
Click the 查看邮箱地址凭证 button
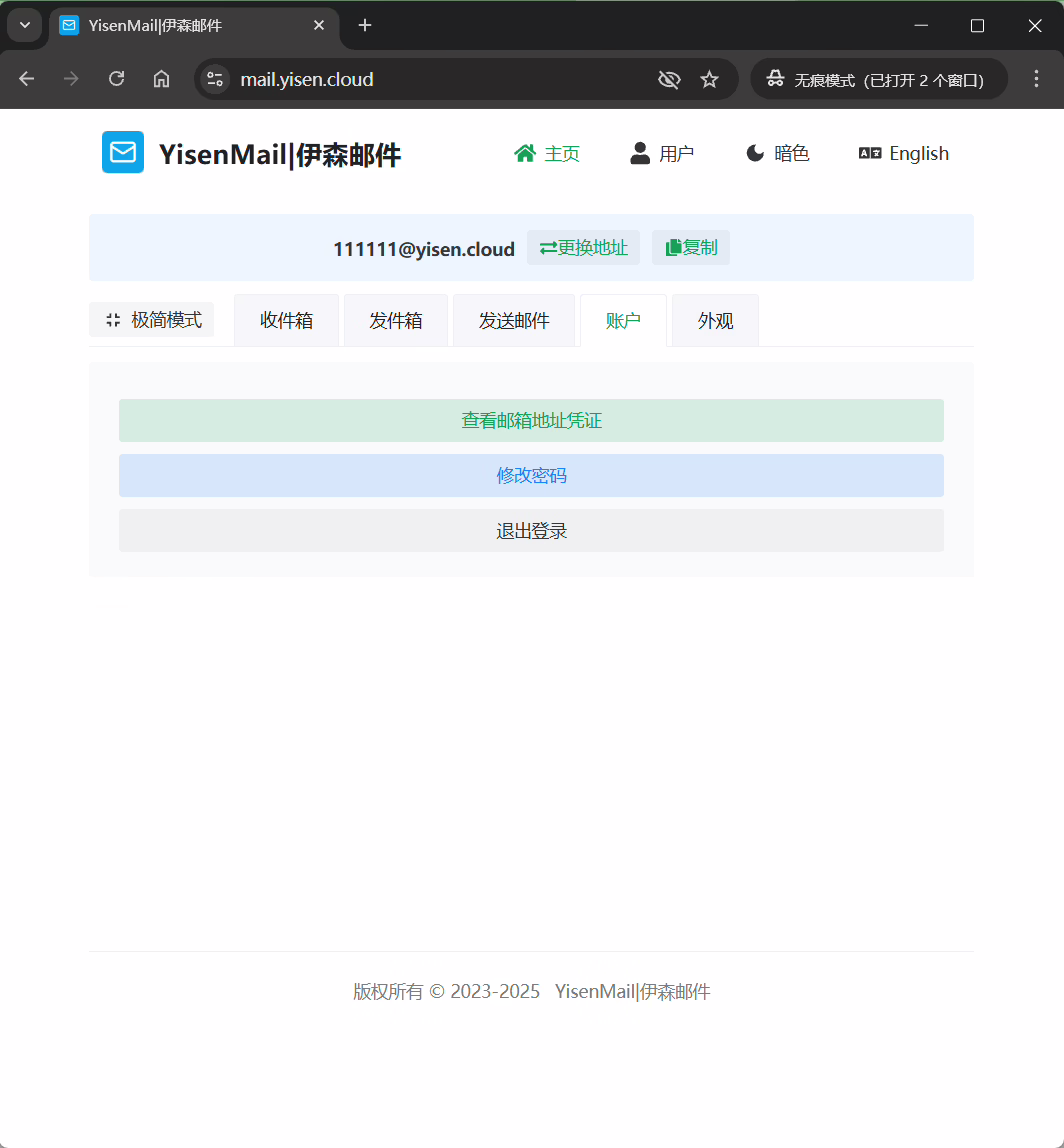coord(531,420)
